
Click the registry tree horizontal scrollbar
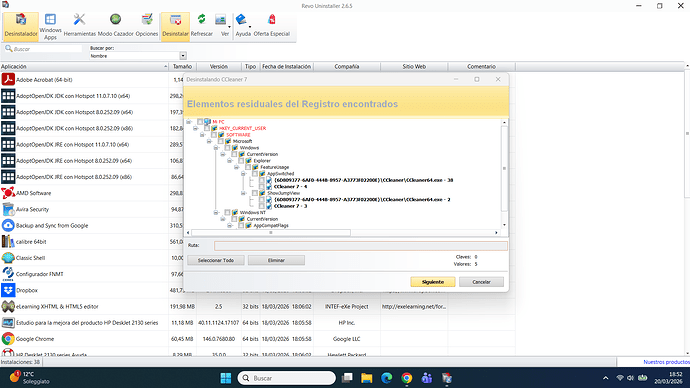(x=271, y=233)
